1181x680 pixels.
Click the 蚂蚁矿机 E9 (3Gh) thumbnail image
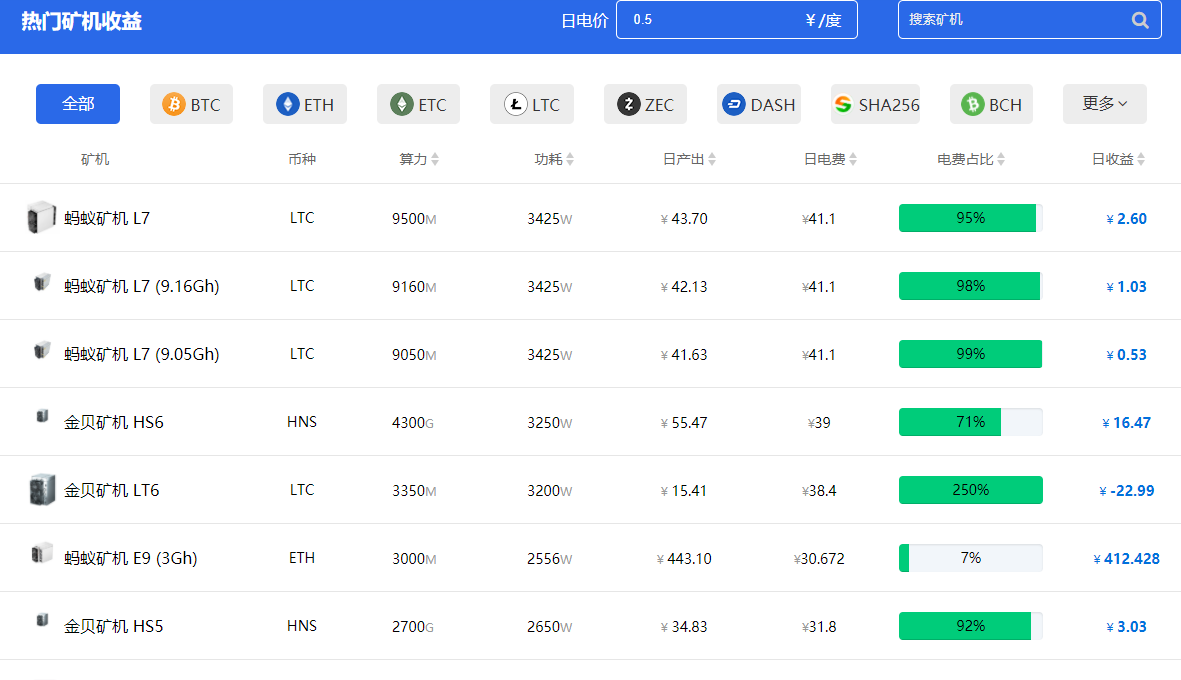[x=41, y=554]
